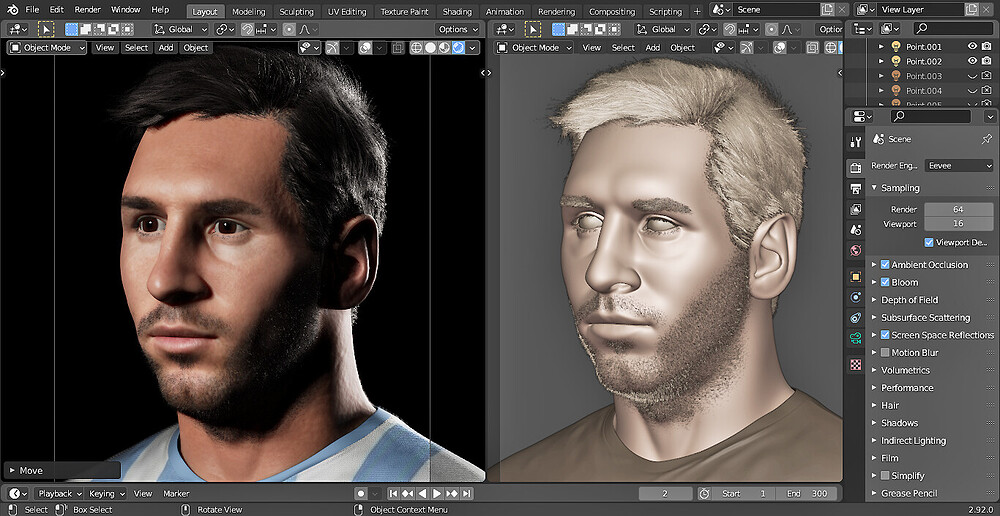The image size is (1000, 516).
Task: Open Tool properties tab with wrench icon
Action: tap(856, 142)
